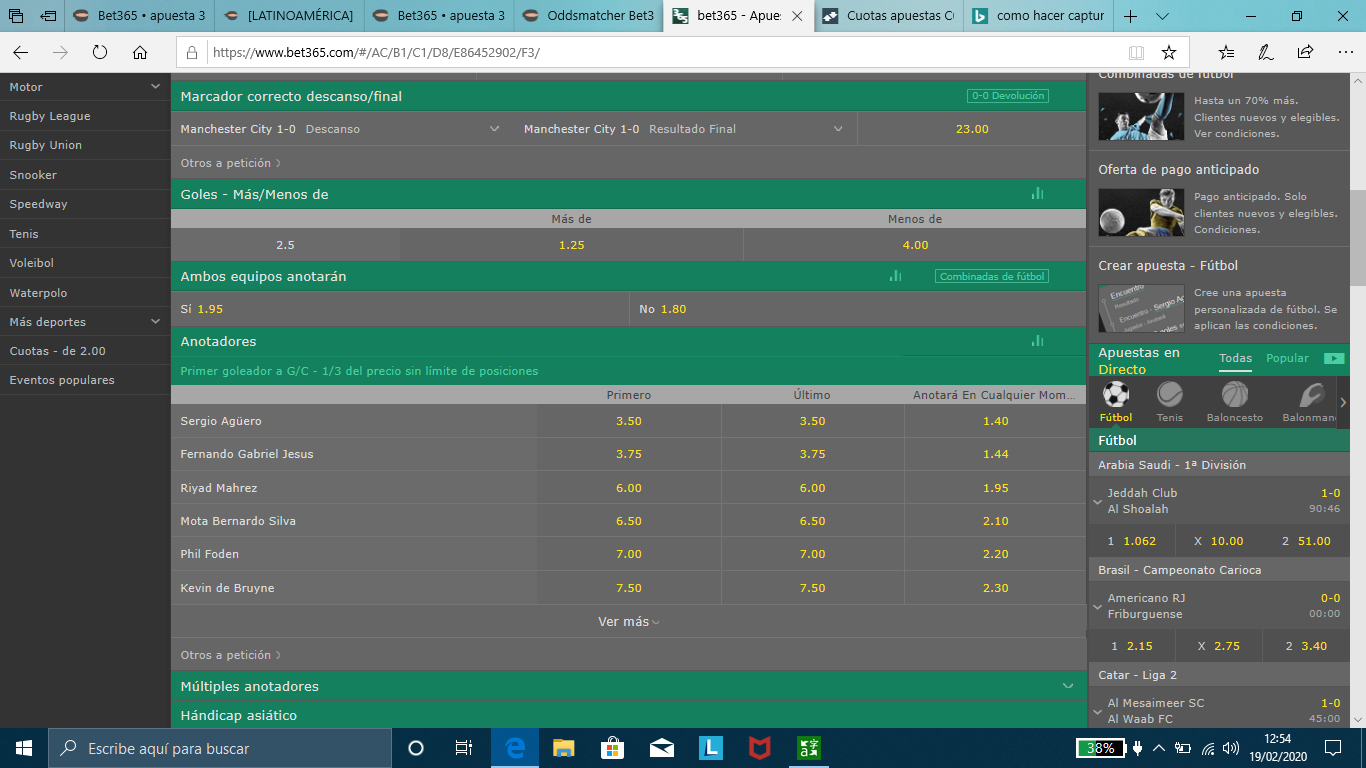The image size is (1366, 768).
Task: Click the share page icon
Action: [x=1305, y=52]
